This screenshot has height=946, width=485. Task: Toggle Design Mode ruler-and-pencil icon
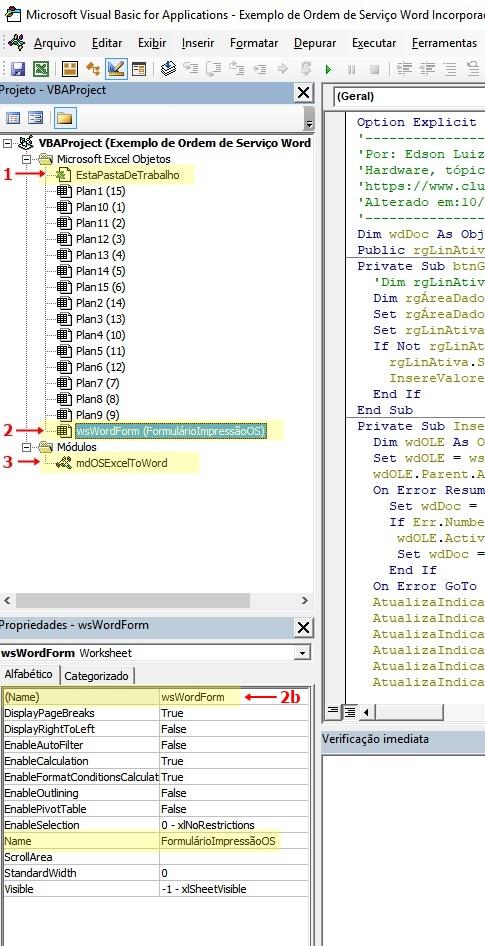[116, 69]
